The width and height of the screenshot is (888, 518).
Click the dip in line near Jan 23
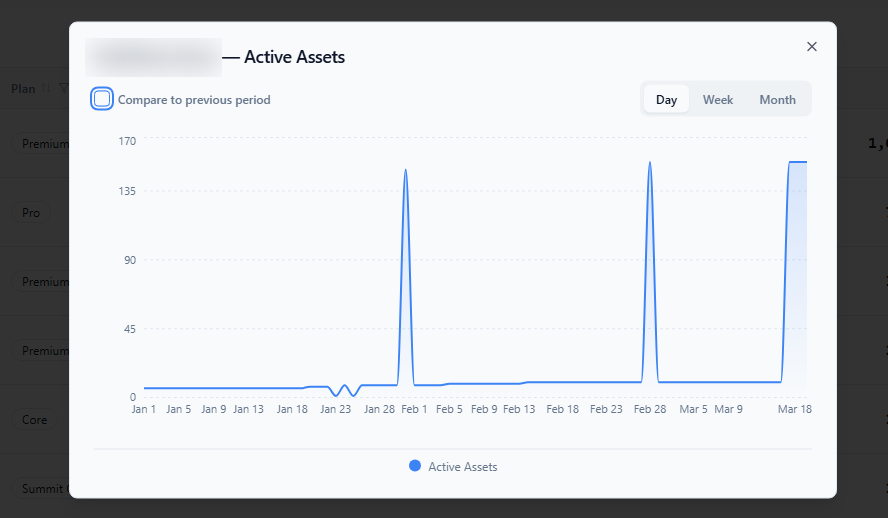pyautogui.click(x=336, y=395)
